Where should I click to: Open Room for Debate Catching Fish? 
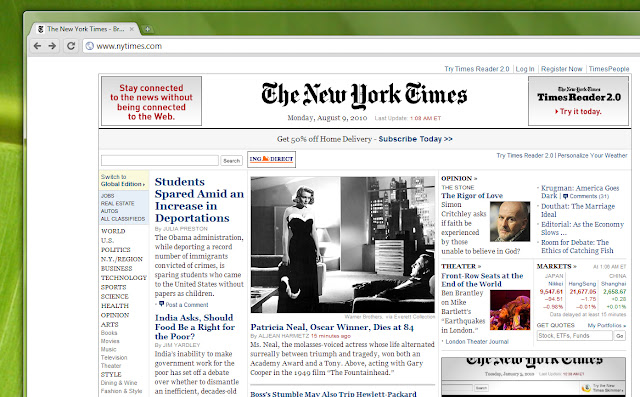point(577,246)
